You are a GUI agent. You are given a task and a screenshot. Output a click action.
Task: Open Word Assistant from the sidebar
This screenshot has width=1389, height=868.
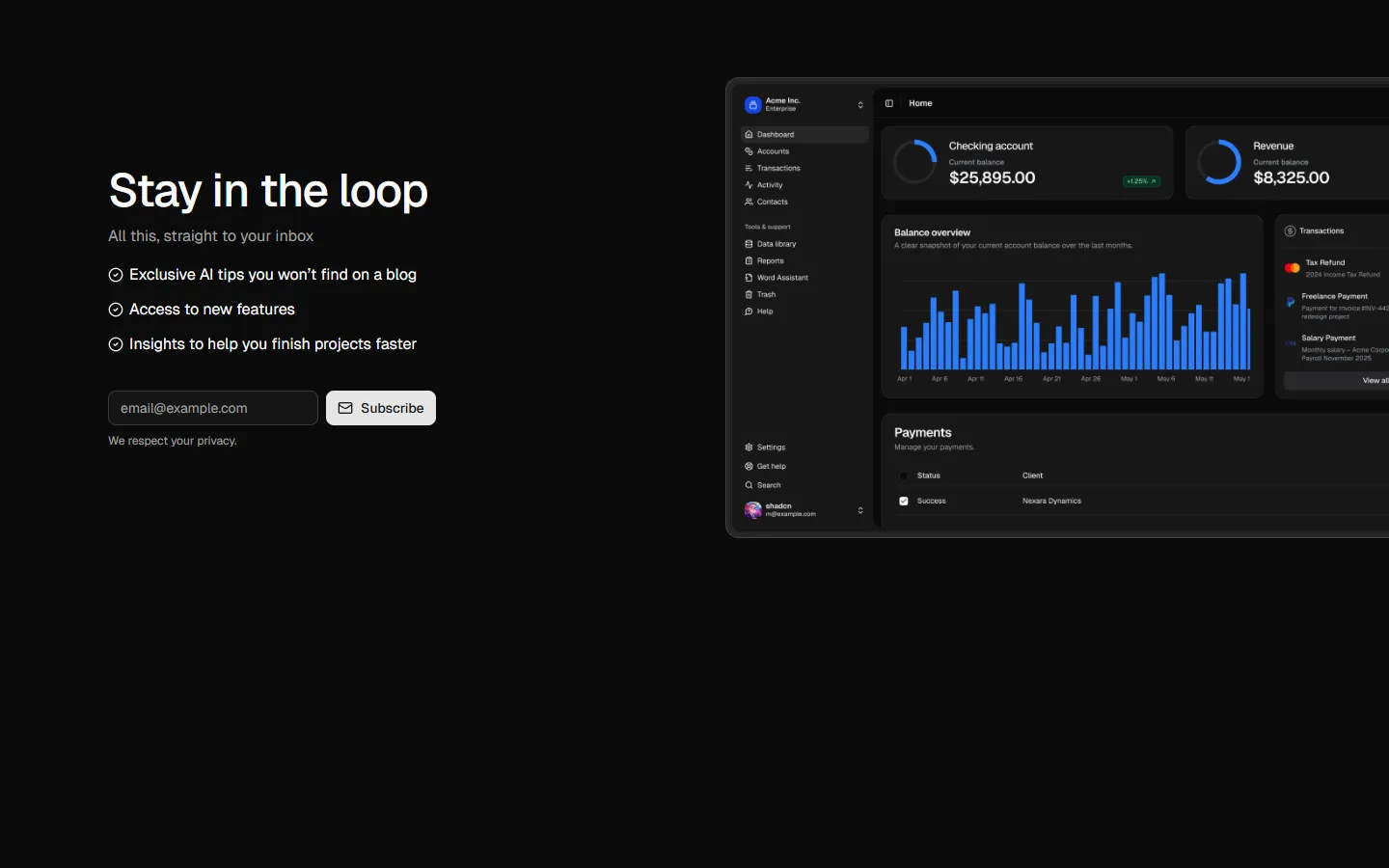point(782,278)
